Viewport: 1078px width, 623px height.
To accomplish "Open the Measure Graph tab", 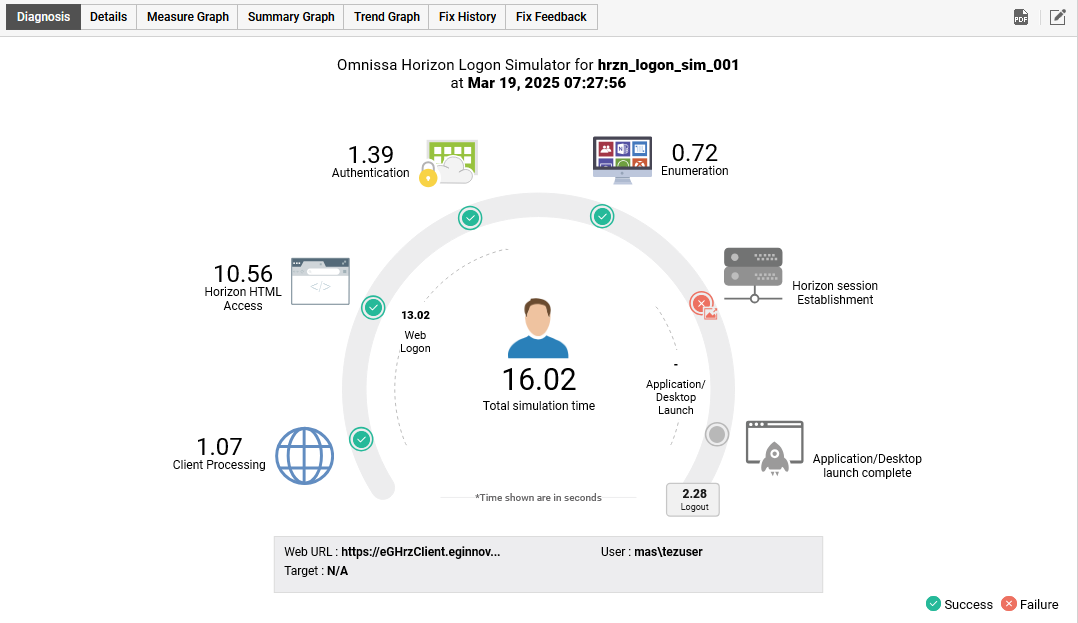I will pos(188,17).
